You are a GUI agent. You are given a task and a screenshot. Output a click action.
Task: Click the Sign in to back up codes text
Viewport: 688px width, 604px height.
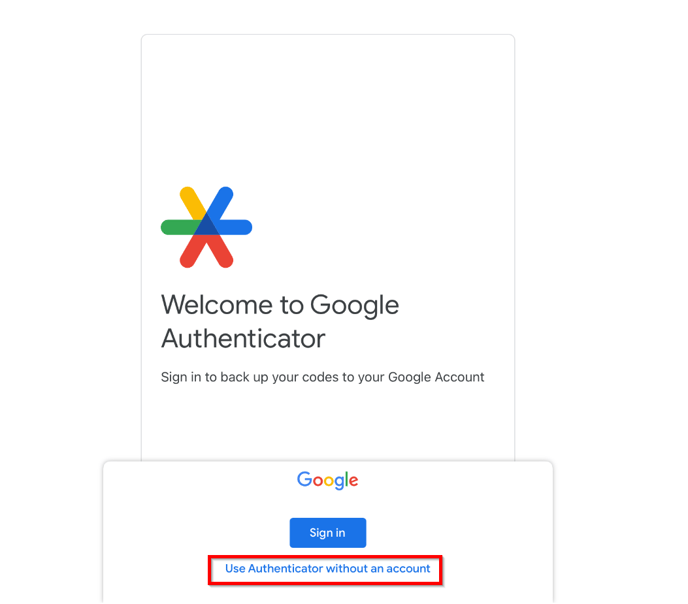322,377
